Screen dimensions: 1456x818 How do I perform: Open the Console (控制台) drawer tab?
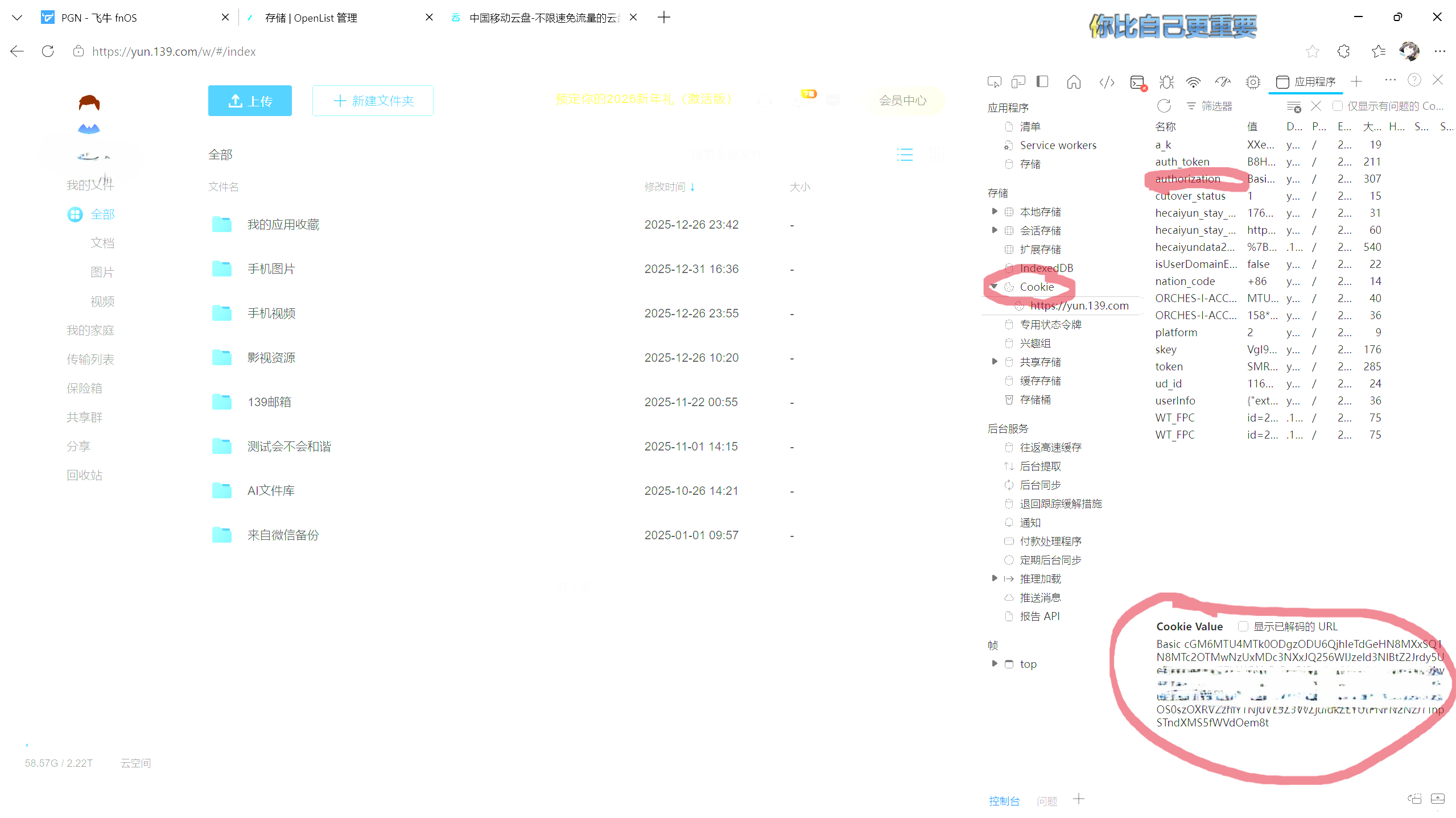pos(1004,801)
